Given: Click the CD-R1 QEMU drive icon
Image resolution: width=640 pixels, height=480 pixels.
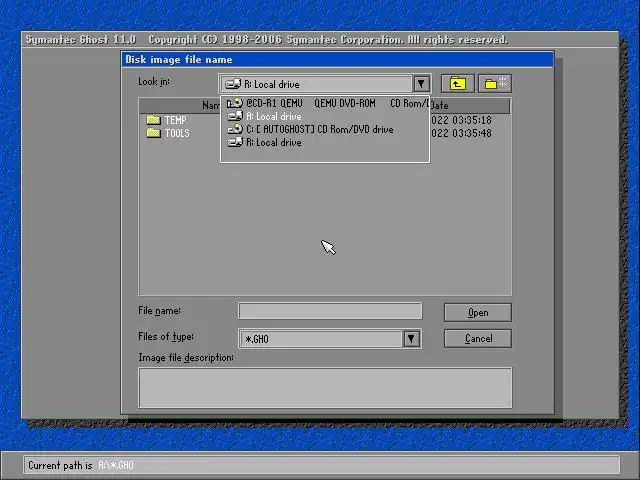Looking at the screenshot, I should pyautogui.click(x=235, y=103).
